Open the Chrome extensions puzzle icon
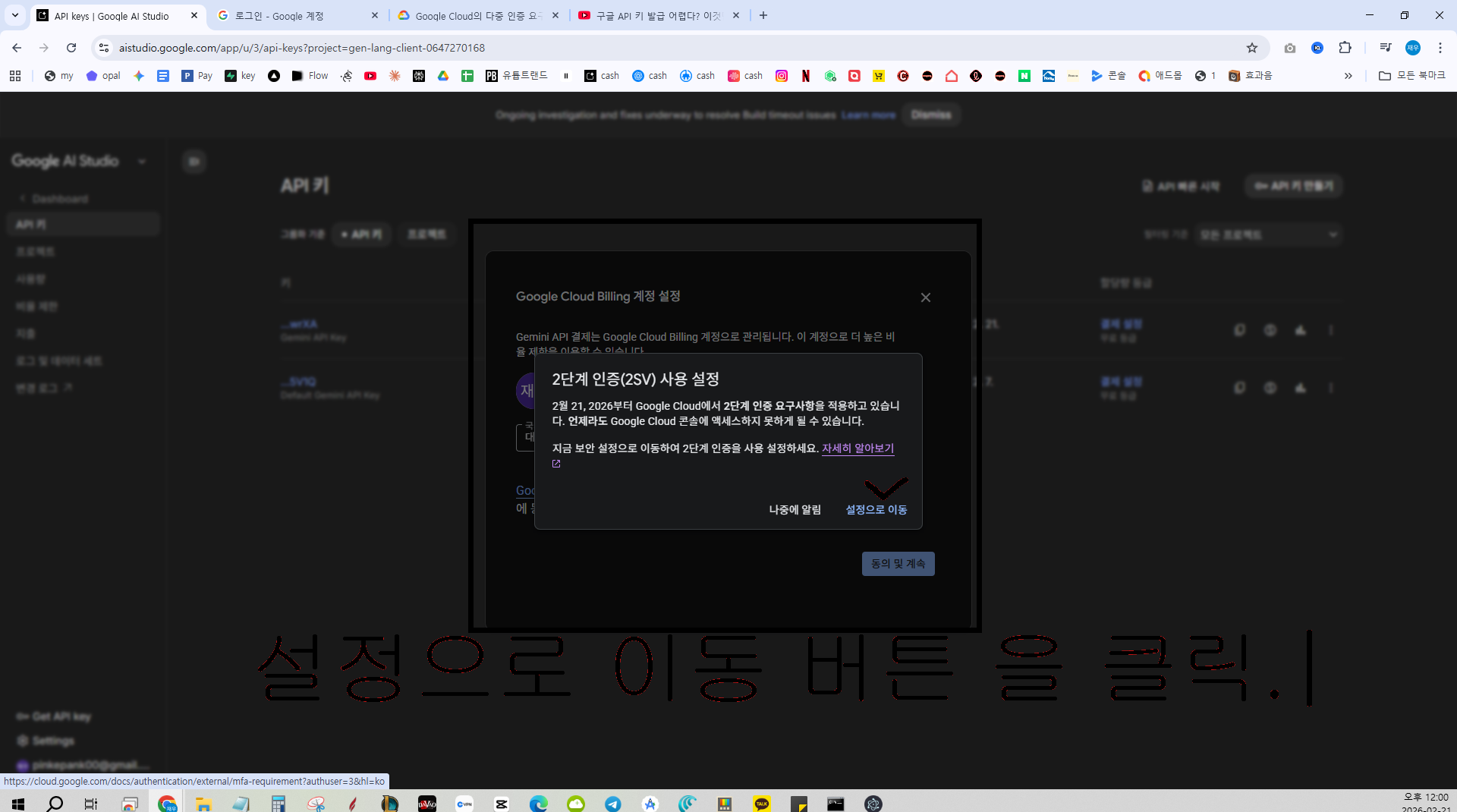 click(x=1345, y=48)
